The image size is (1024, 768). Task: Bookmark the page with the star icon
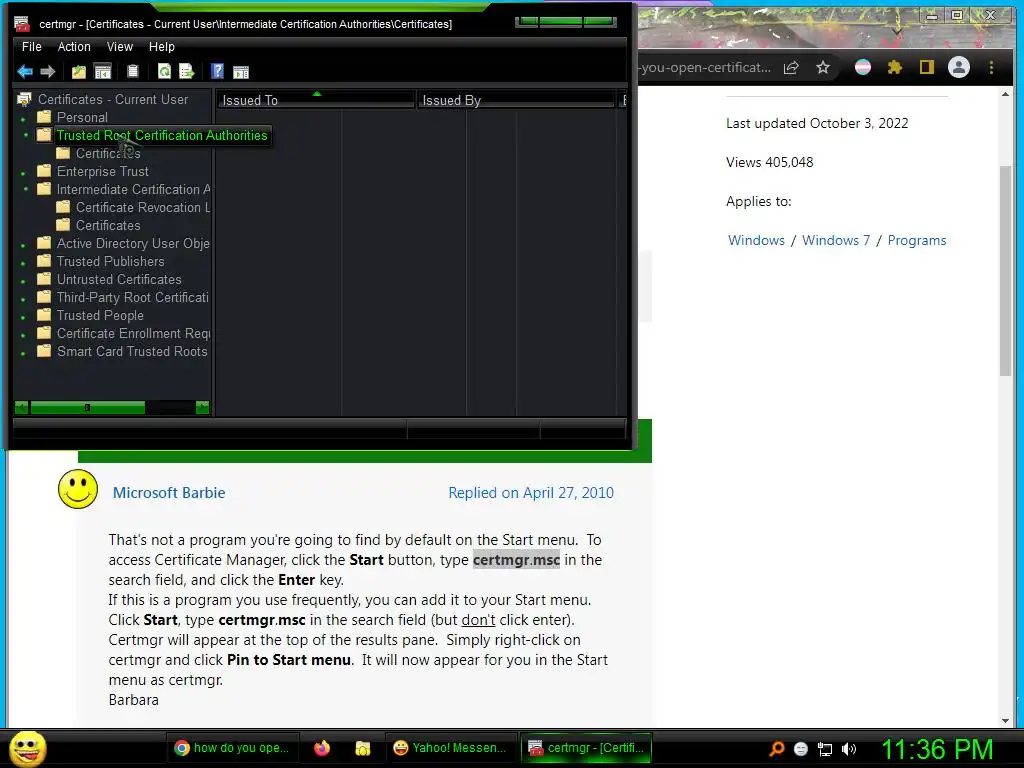click(x=823, y=67)
